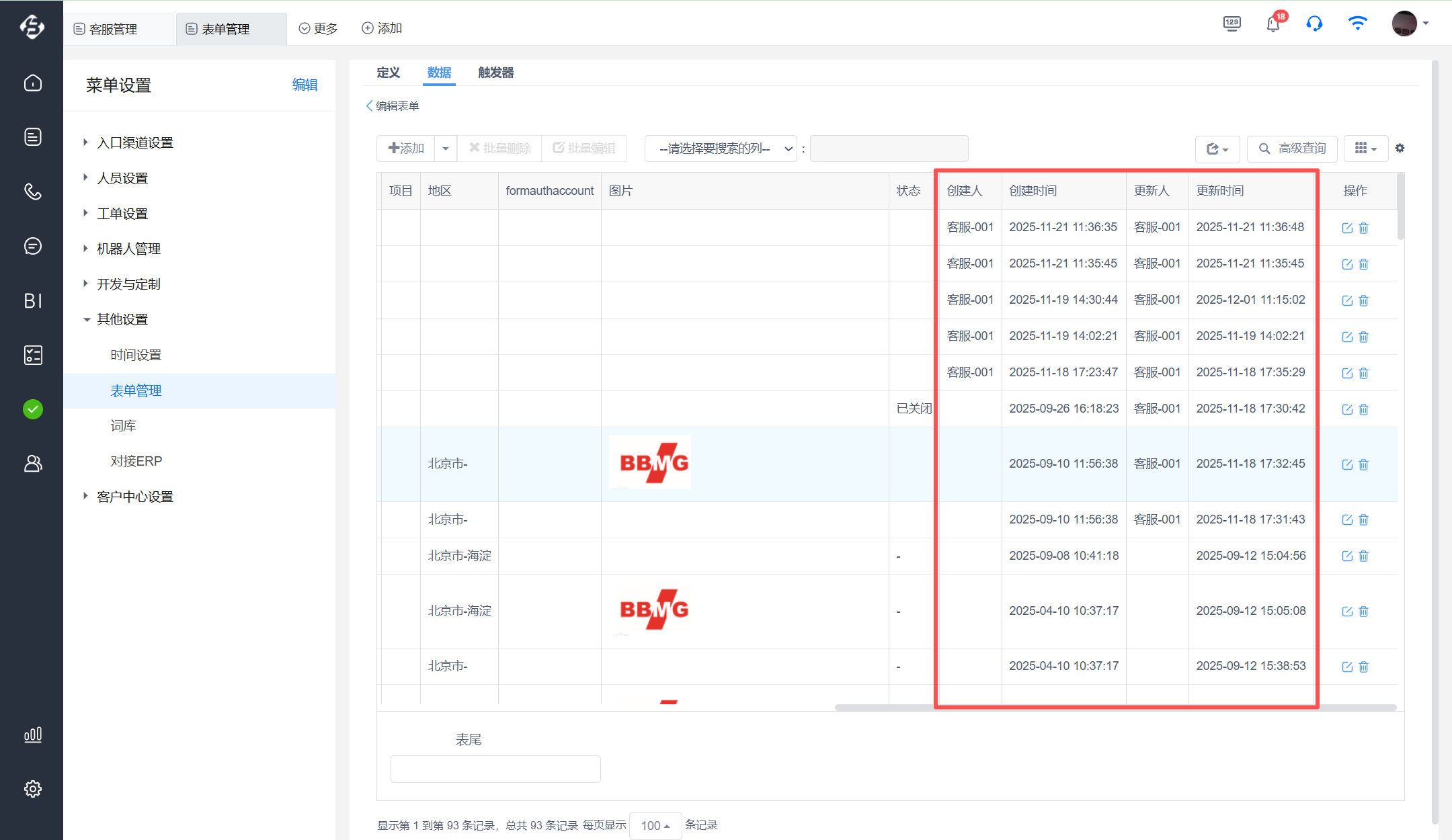Click the table settings gear icon
1452x840 pixels.
coord(1400,148)
